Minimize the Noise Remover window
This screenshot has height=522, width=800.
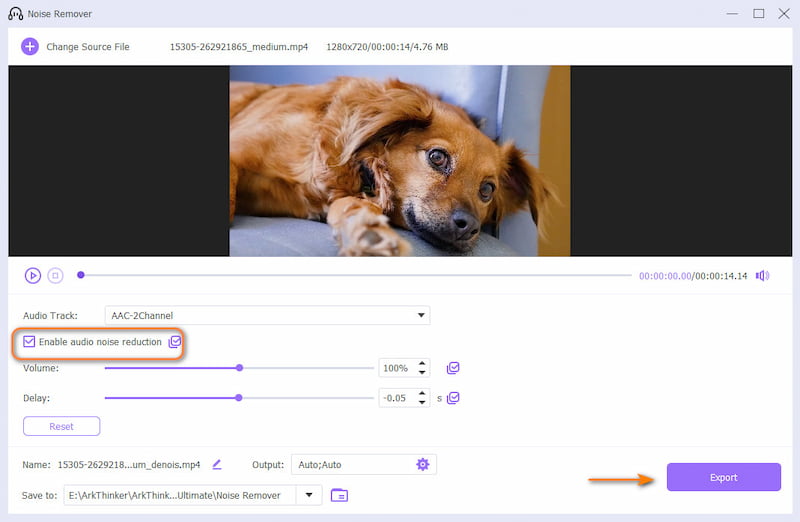tap(732, 14)
